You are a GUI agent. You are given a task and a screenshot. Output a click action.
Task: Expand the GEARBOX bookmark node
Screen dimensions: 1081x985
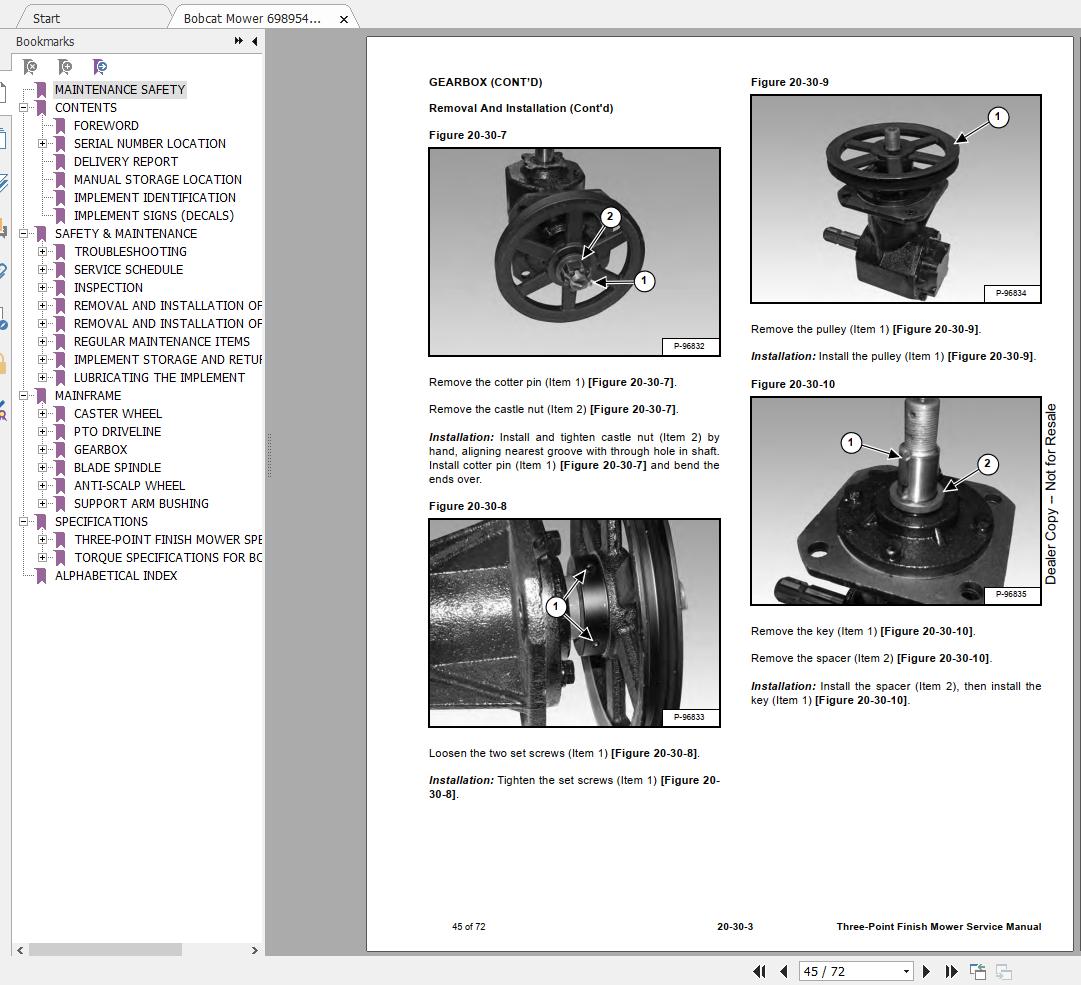pyautogui.click(x=43, y=449)
